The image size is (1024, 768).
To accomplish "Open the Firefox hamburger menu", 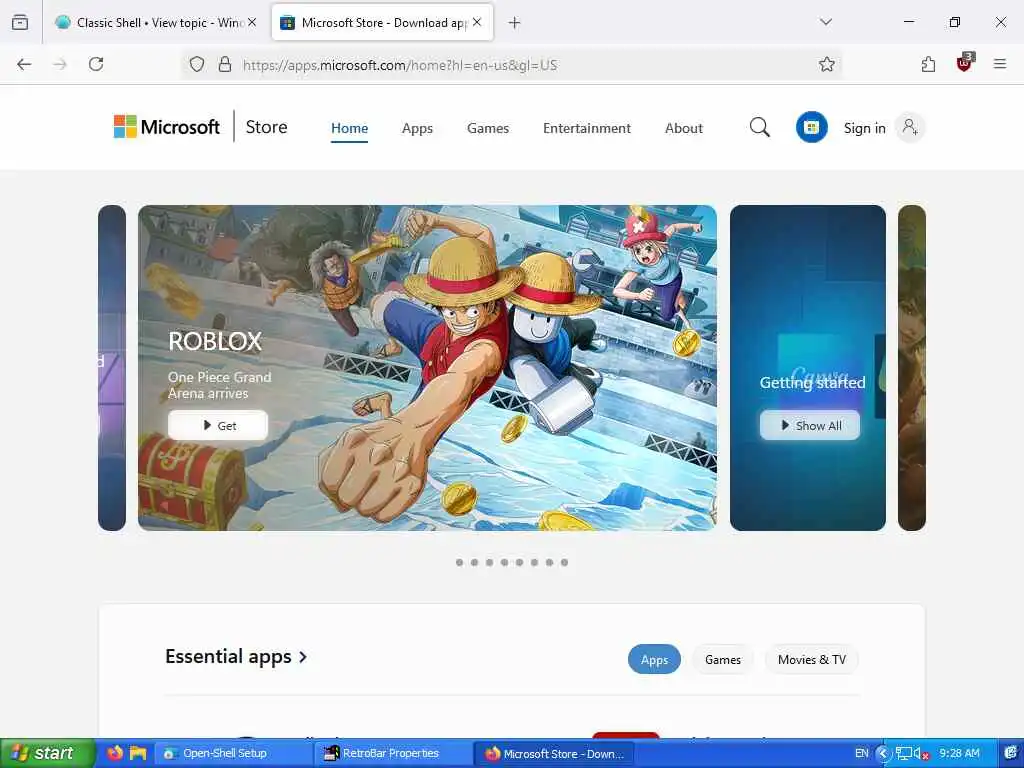I will [1000, 64].
